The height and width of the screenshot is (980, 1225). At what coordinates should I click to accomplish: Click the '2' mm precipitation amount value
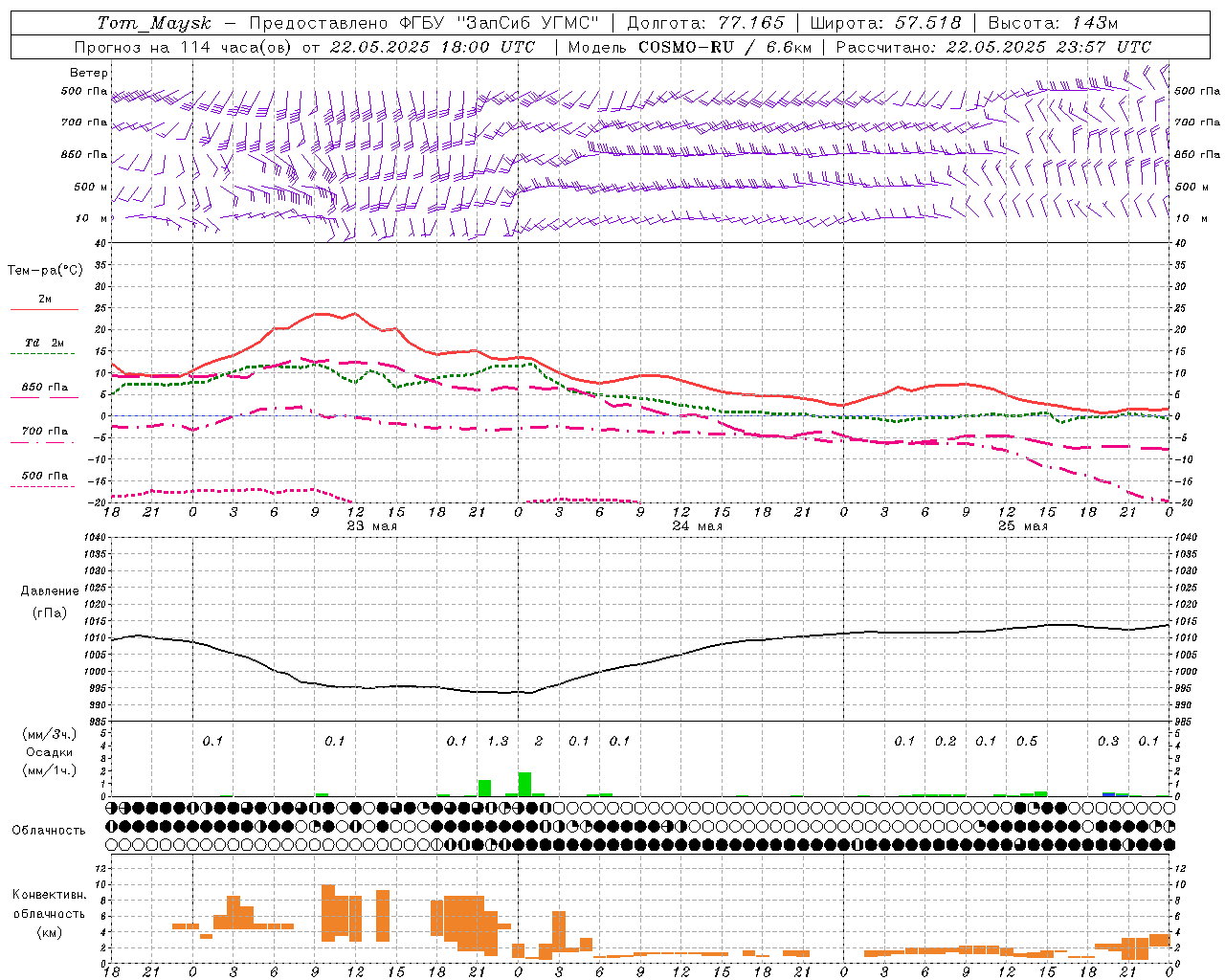(x=539, y=741)
